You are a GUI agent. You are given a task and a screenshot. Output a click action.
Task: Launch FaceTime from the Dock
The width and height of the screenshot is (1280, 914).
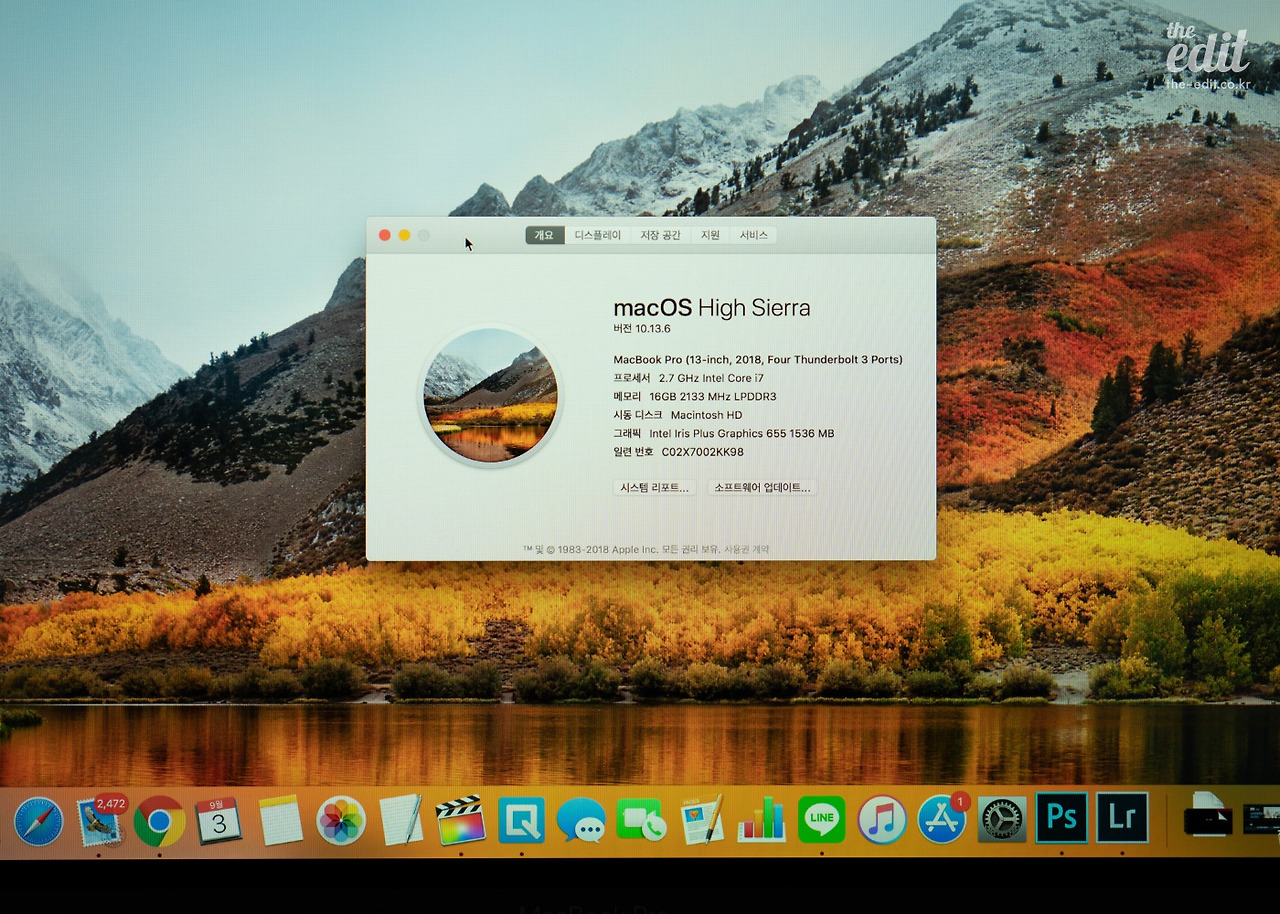tap(641, 820)
